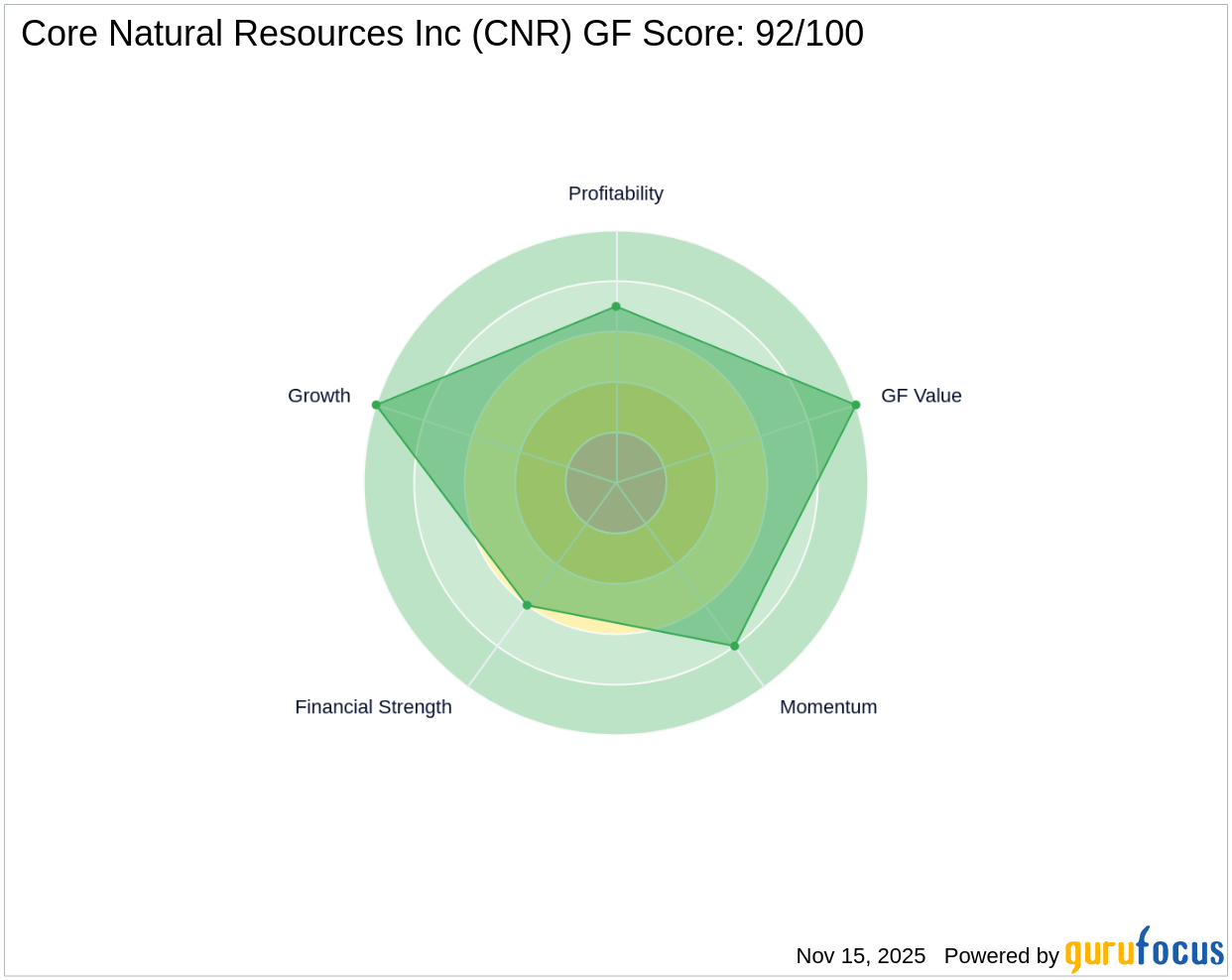Select the Momentum data point marker
Viewport: 1232px width, 980px height.
(x=733, y=646)
